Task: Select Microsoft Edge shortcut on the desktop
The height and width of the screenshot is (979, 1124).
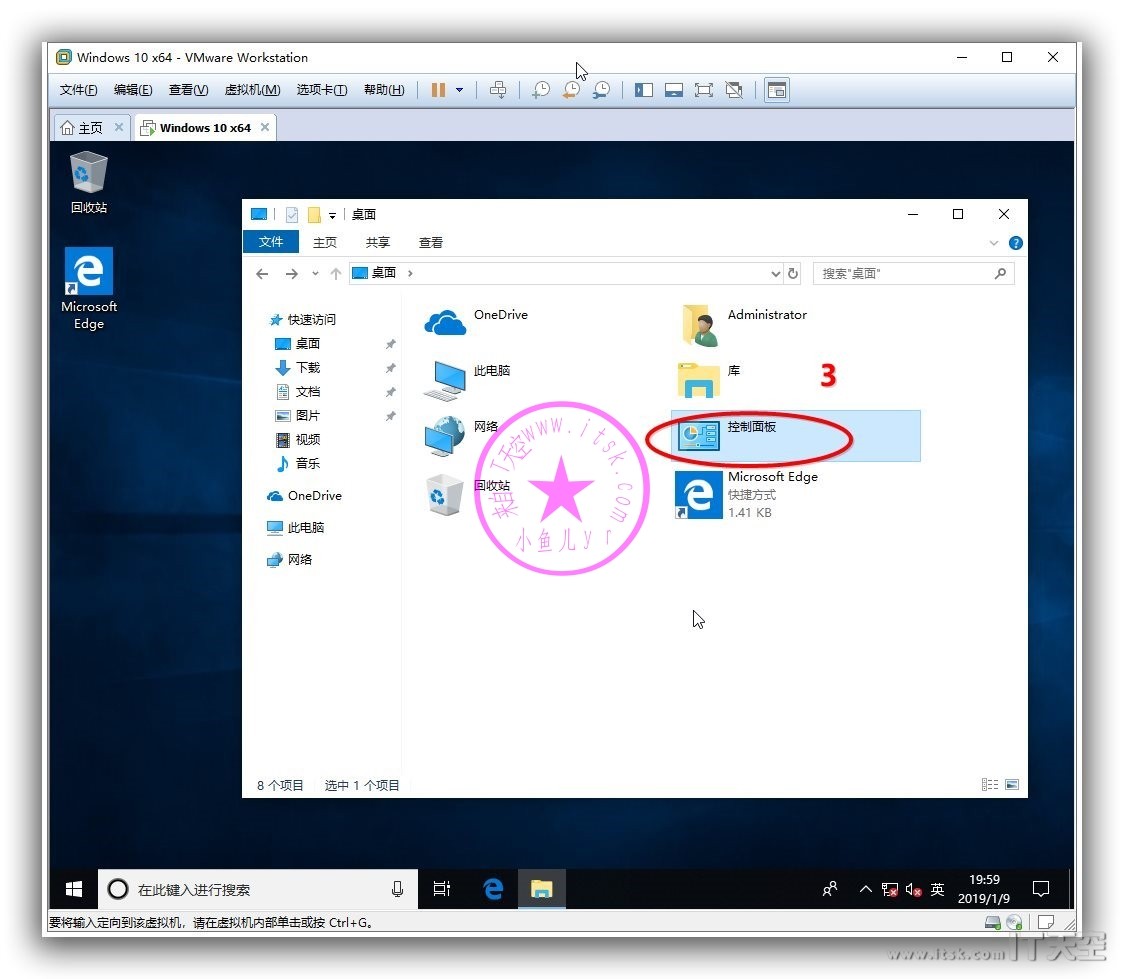Action: (x=89, y=288)
